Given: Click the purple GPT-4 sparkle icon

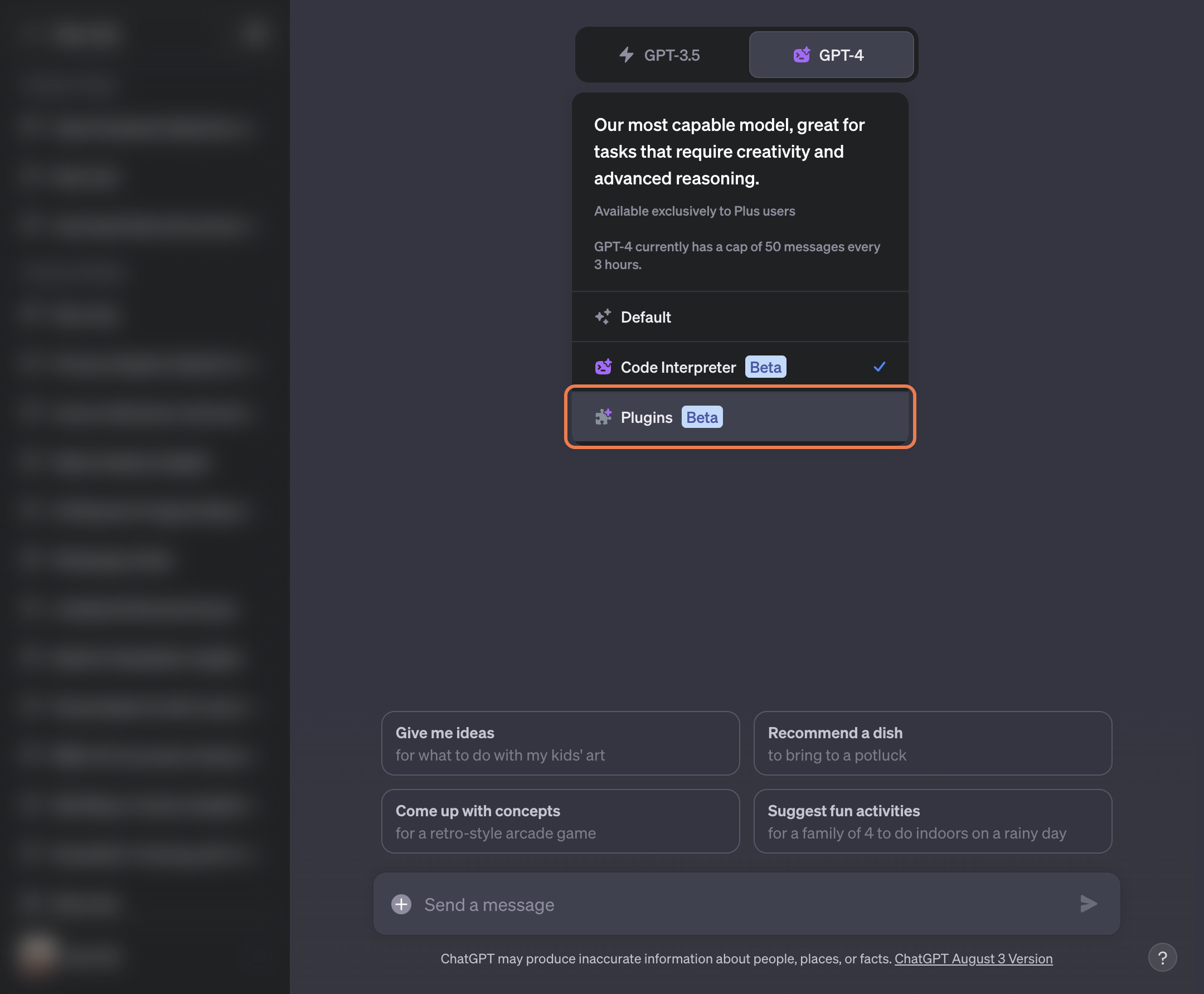Looking at the screenshot, I should coord(802,55).
